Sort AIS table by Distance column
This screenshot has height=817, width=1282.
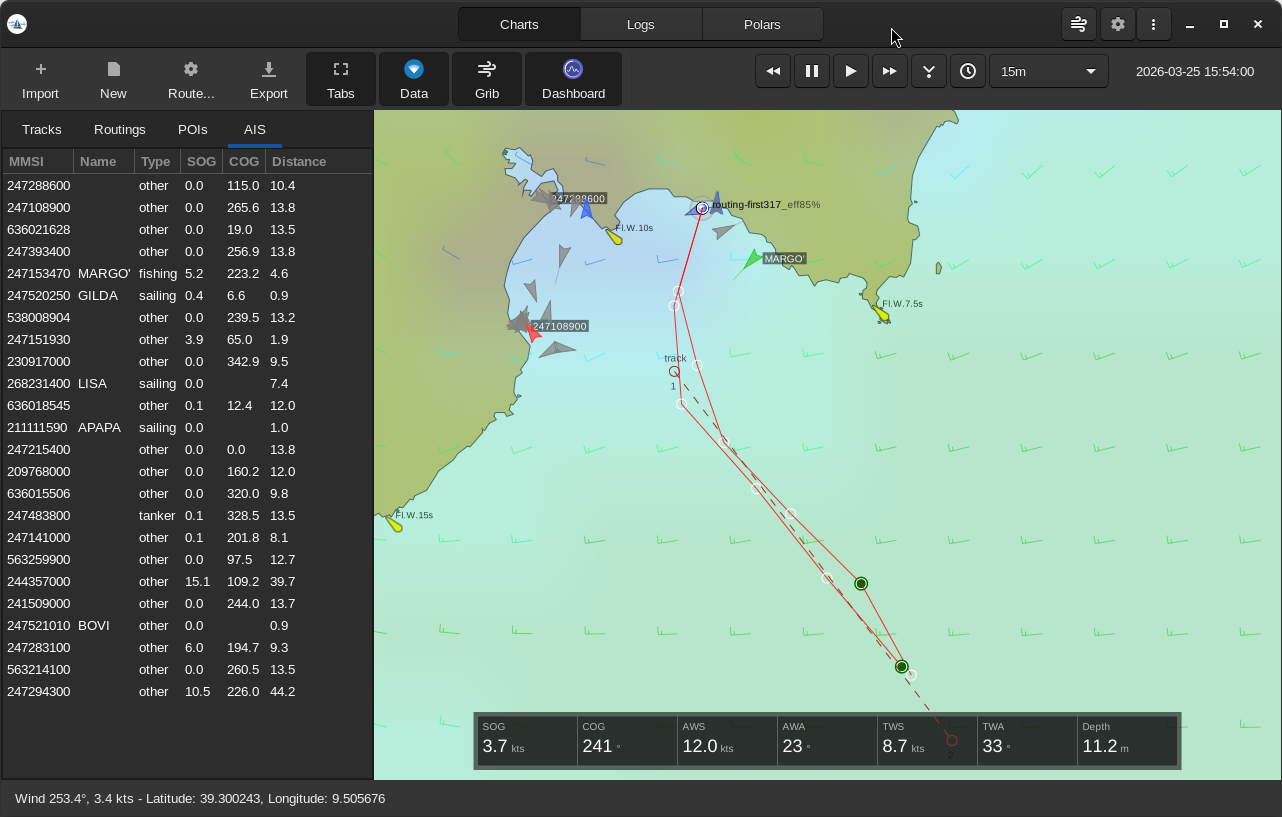point(299,161)
